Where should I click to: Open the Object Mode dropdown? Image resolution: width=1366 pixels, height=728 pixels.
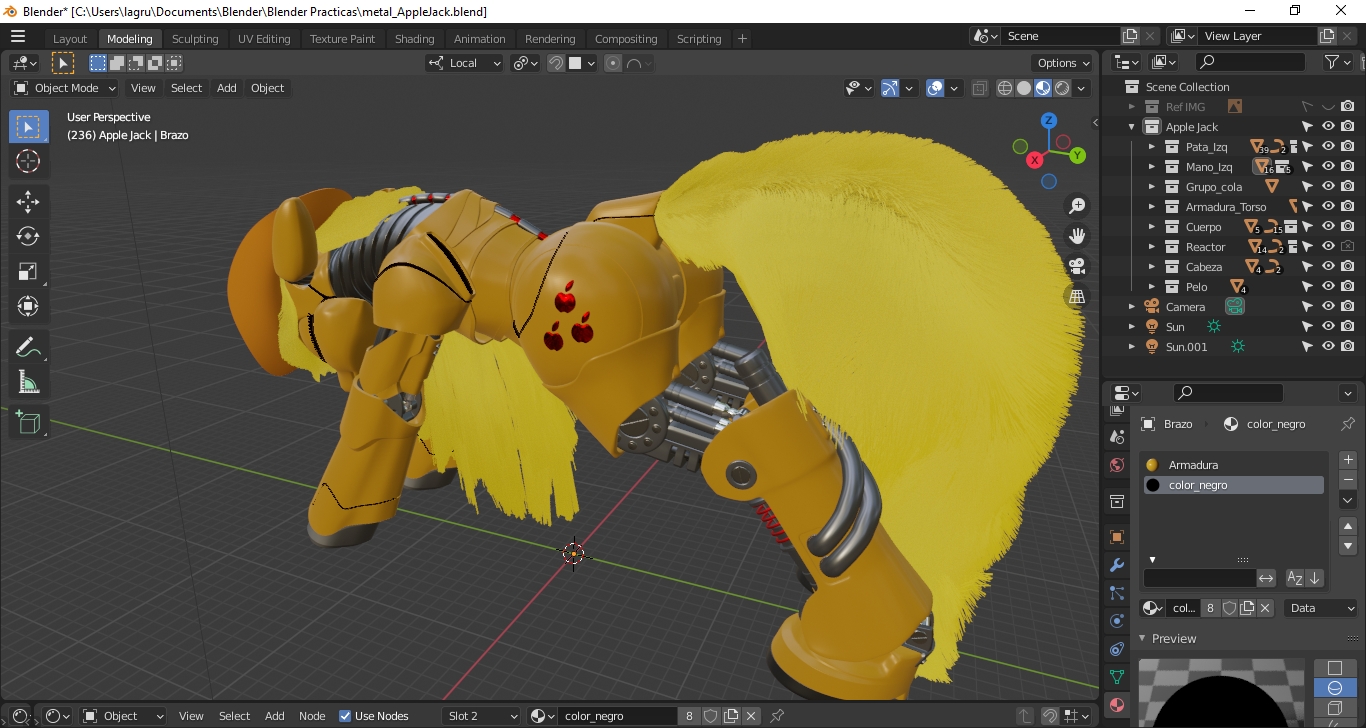[65, 88]
